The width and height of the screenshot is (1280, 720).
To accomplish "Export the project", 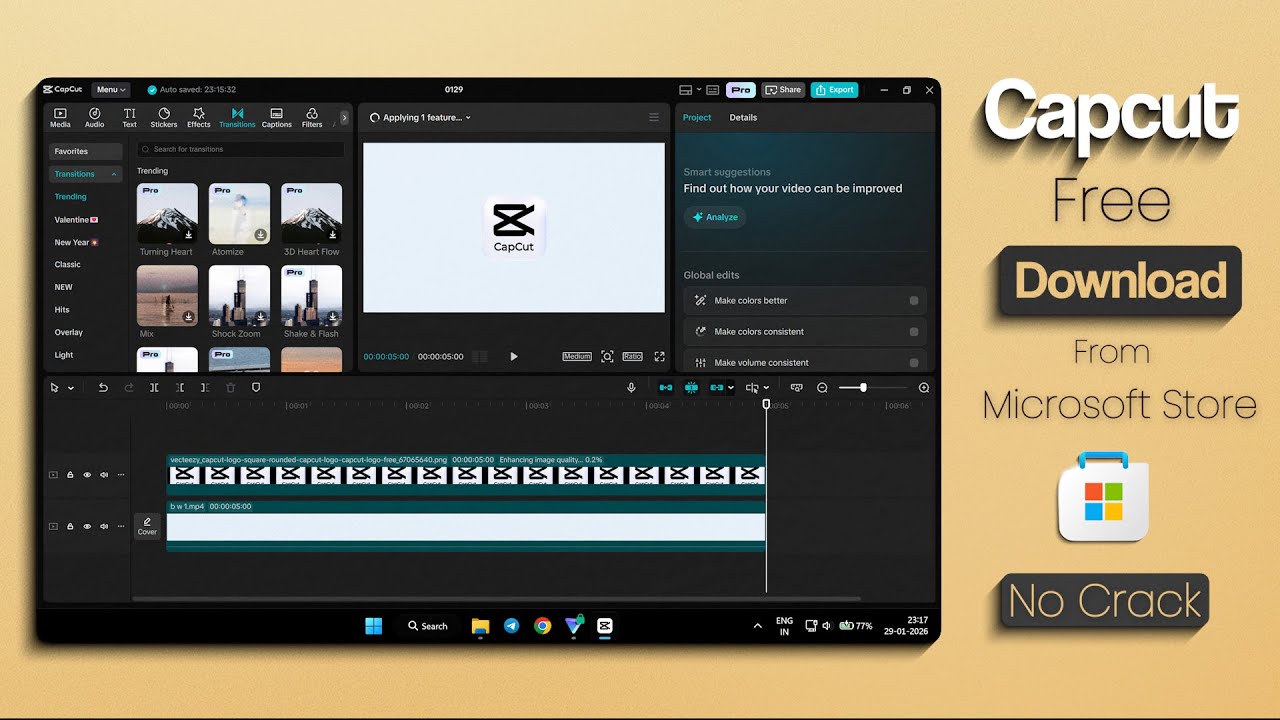I will (x=834, y=90).
